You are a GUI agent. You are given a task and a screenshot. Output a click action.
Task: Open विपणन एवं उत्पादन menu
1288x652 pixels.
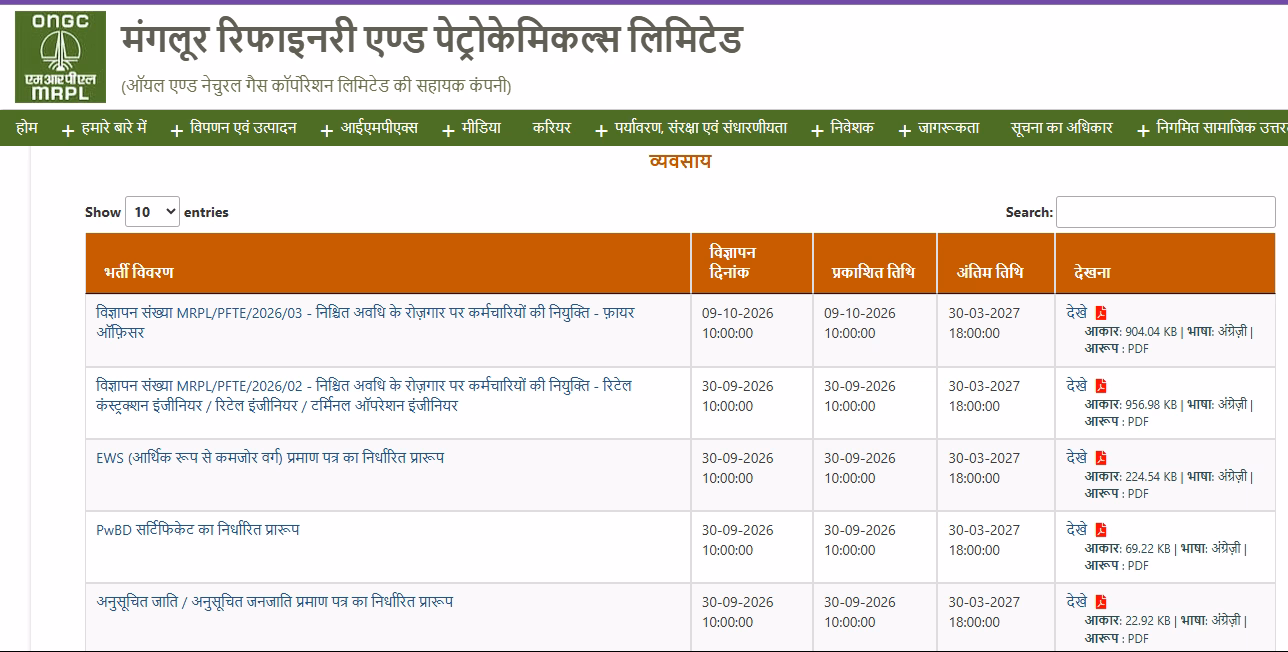pos(243,128)
